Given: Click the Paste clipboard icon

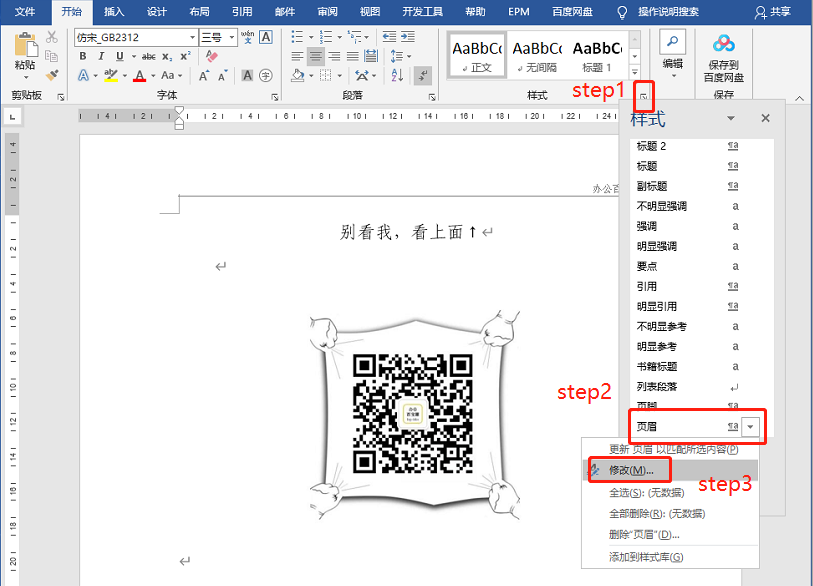Looking at the screenshot, I should (25, 45).
